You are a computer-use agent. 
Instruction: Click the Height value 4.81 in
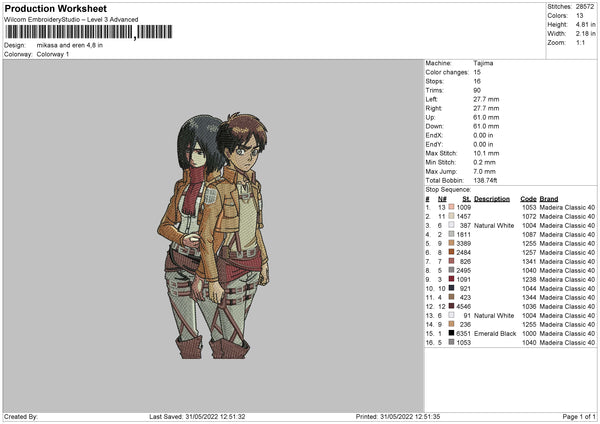click(585, 24)
